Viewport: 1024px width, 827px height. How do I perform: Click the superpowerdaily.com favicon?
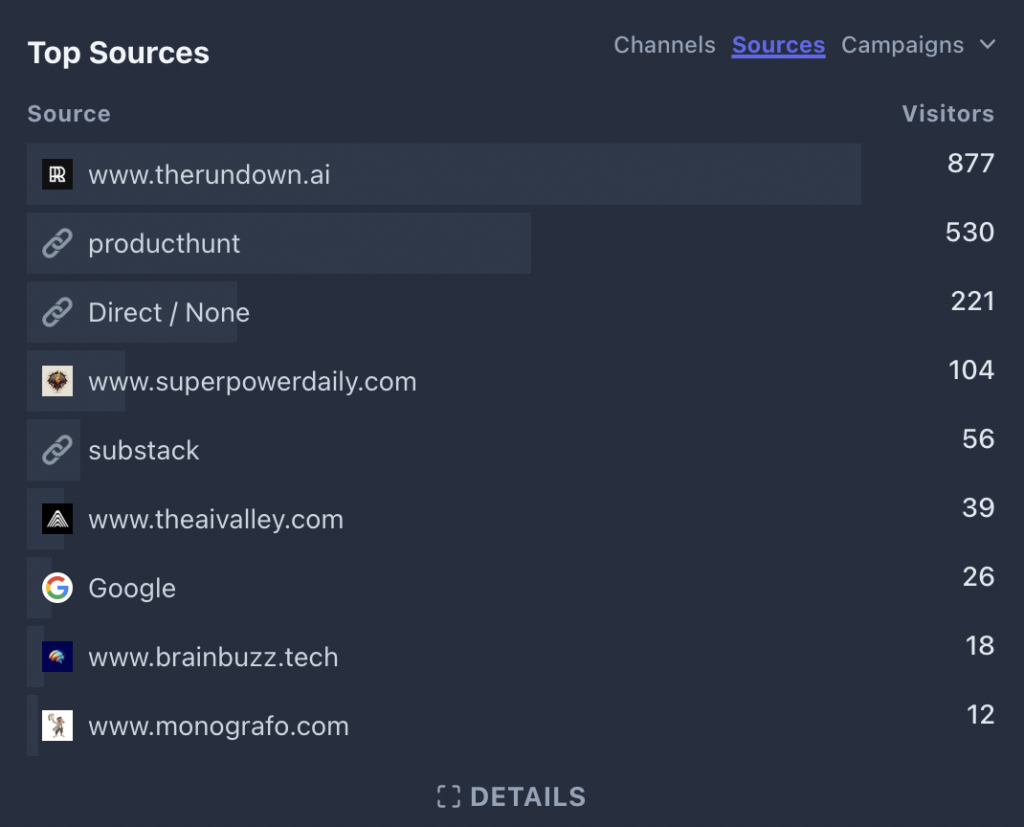click(57, 381)
